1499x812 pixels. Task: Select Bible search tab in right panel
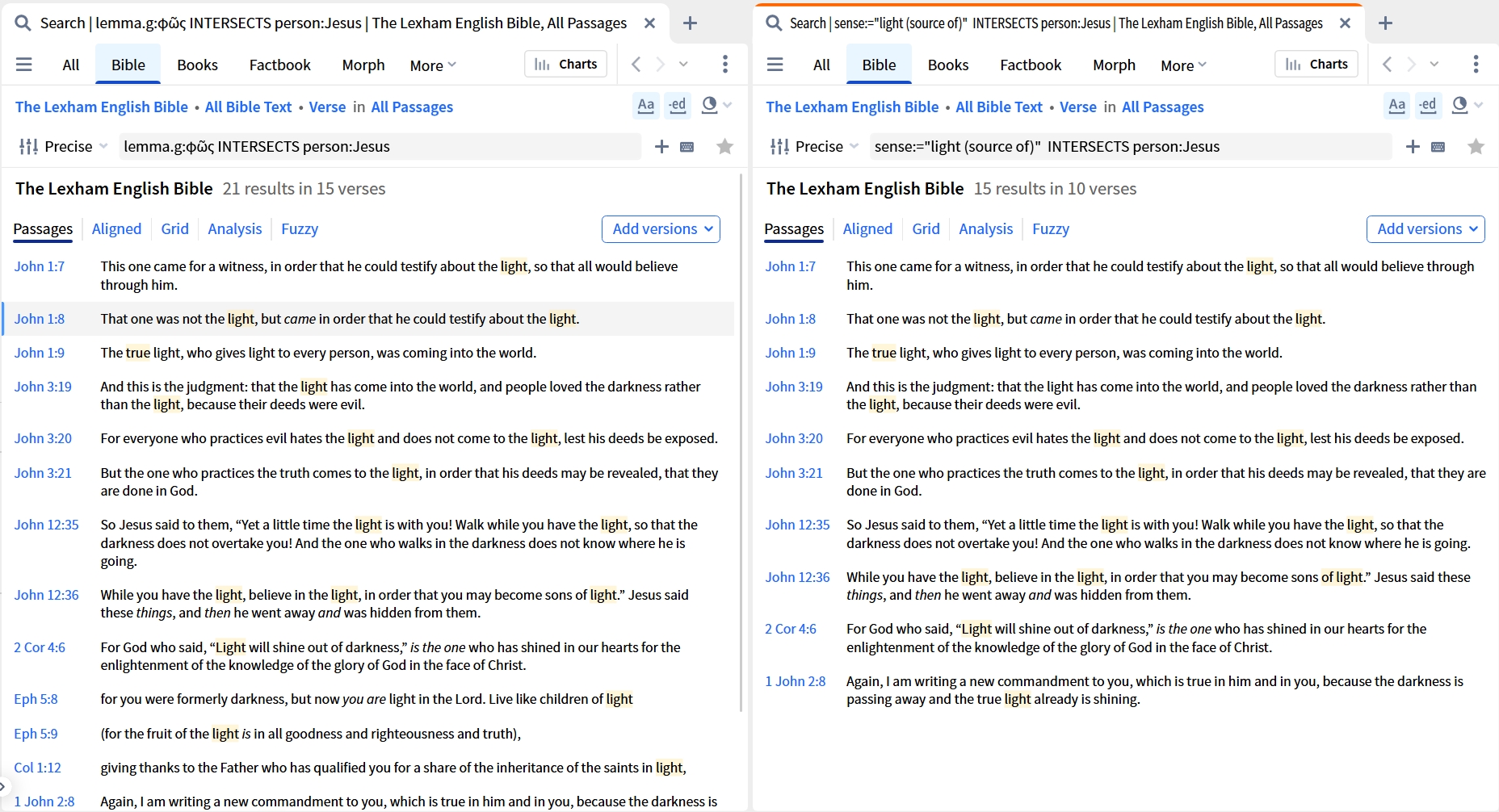point(879,65)
